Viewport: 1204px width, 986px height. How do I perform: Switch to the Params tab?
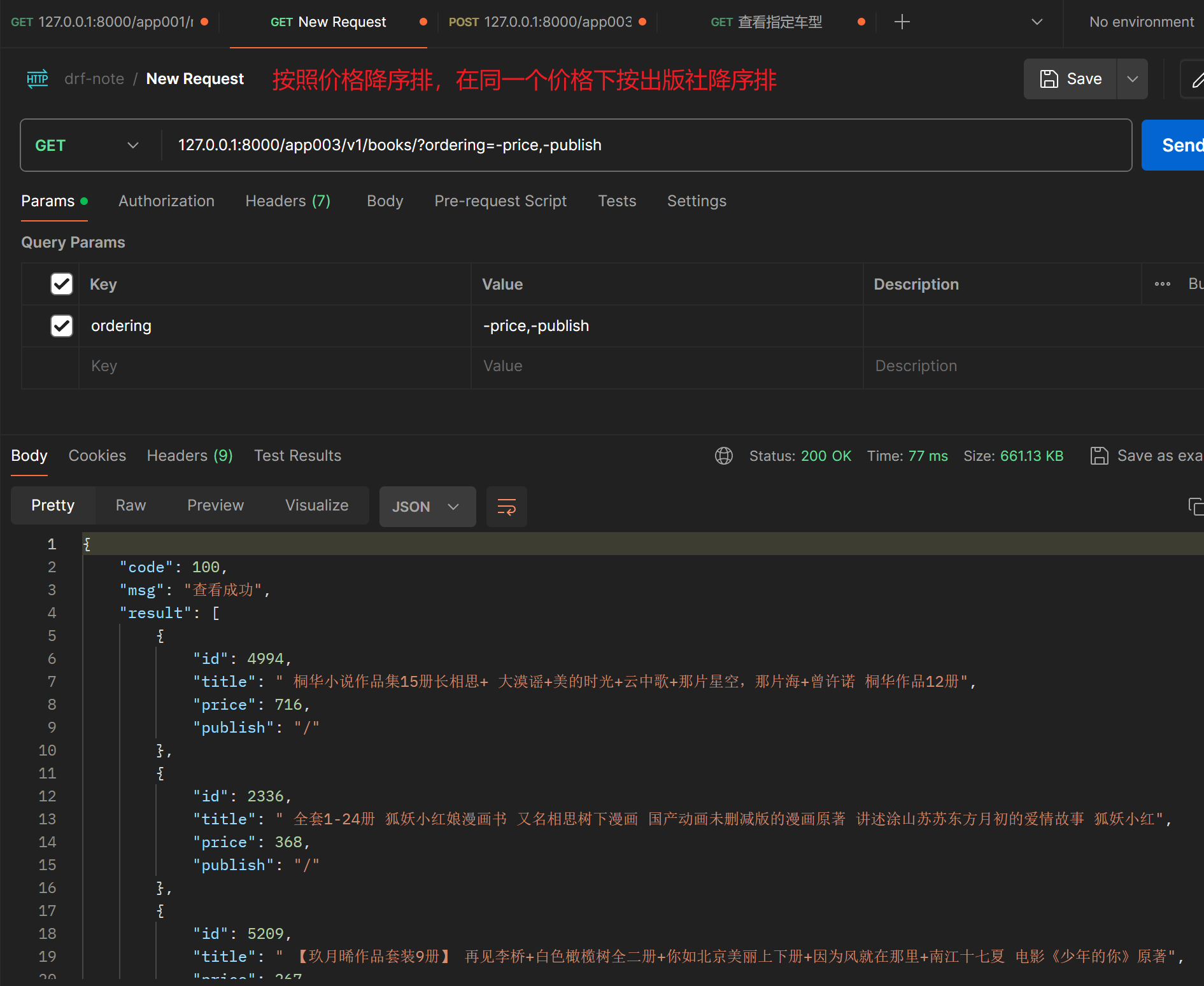[54, 201]
